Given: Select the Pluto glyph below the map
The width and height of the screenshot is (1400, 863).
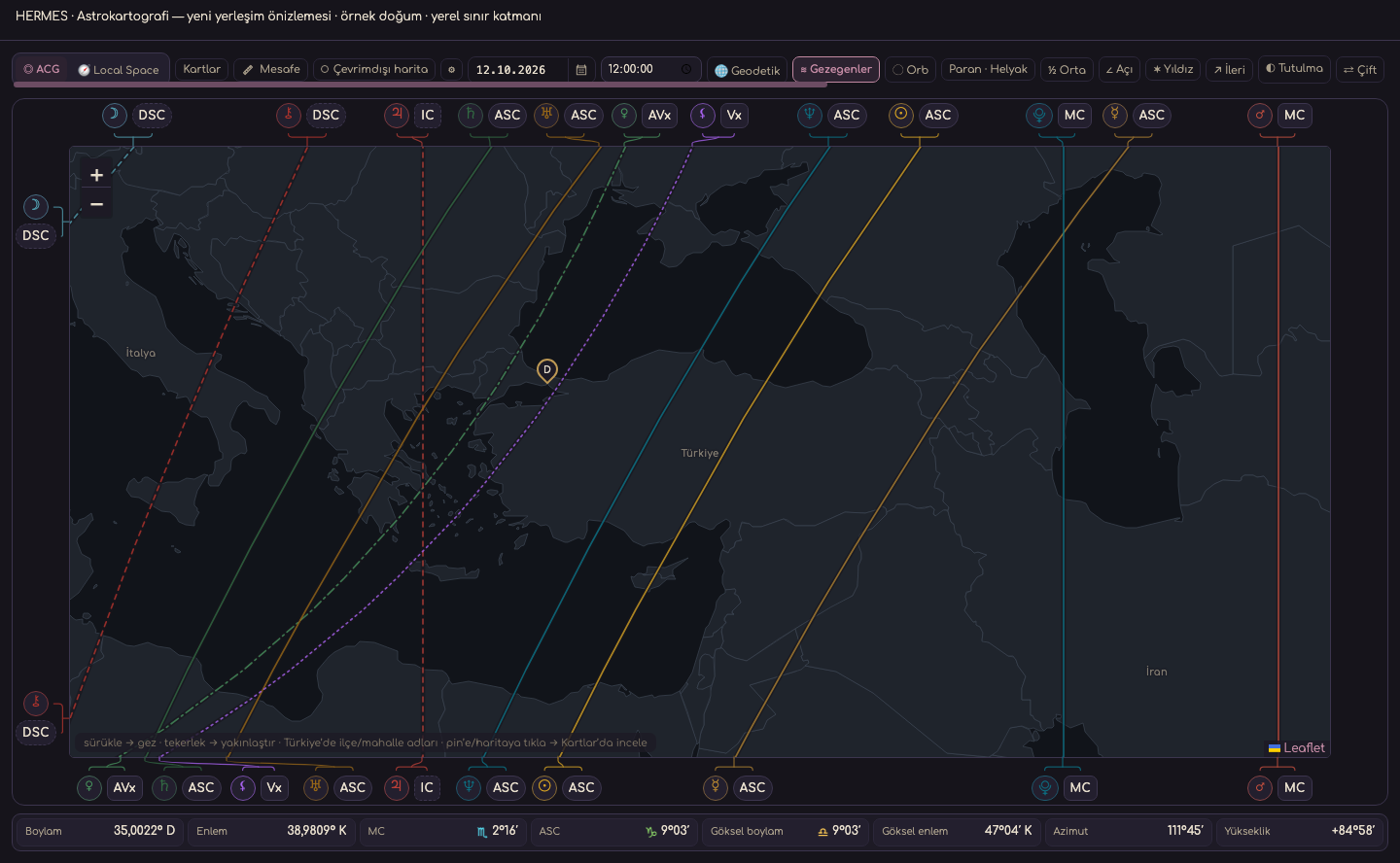Looking at the screenshot, I should pyautogui.click(x=1045, y=787).
